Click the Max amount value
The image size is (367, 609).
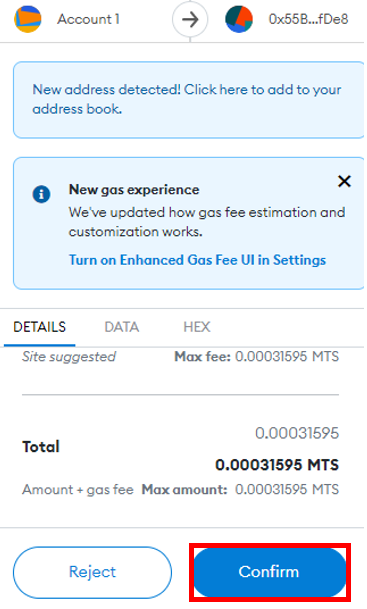tap(287, 489)
